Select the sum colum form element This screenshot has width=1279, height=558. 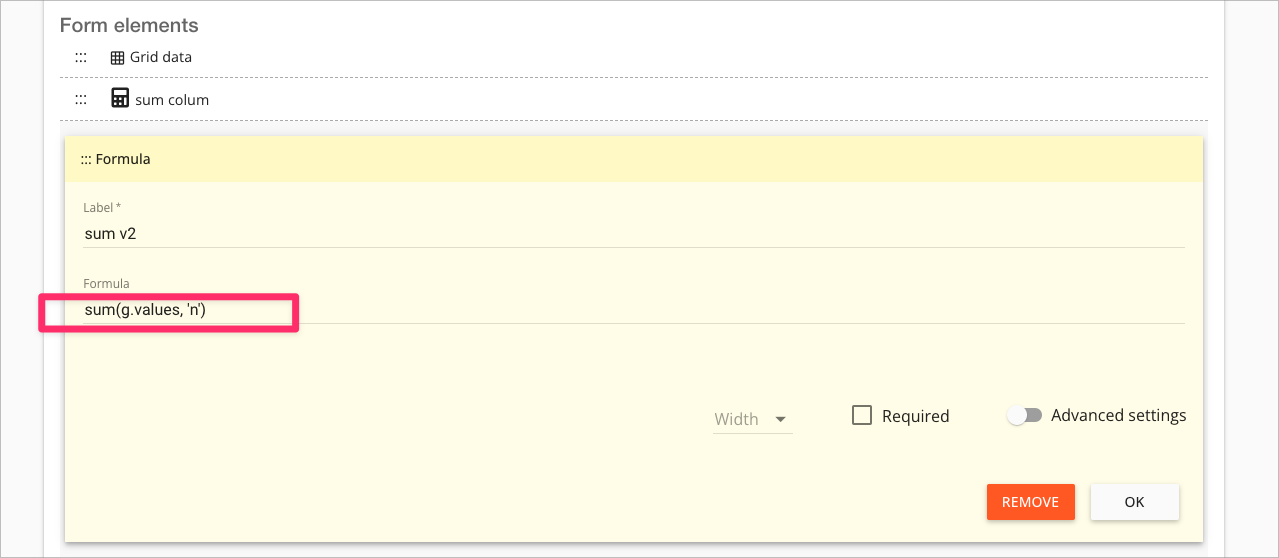172,100
